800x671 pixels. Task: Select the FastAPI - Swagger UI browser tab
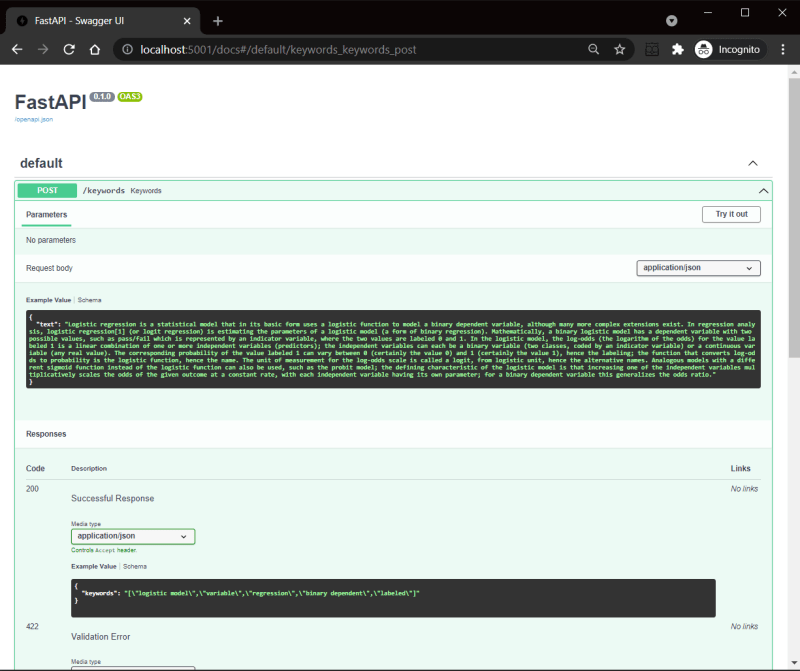tap(103, 21)
